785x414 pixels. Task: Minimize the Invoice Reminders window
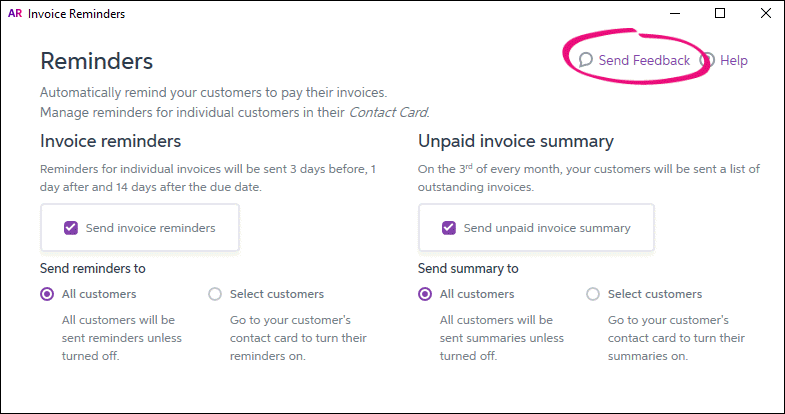coord(672,14)
